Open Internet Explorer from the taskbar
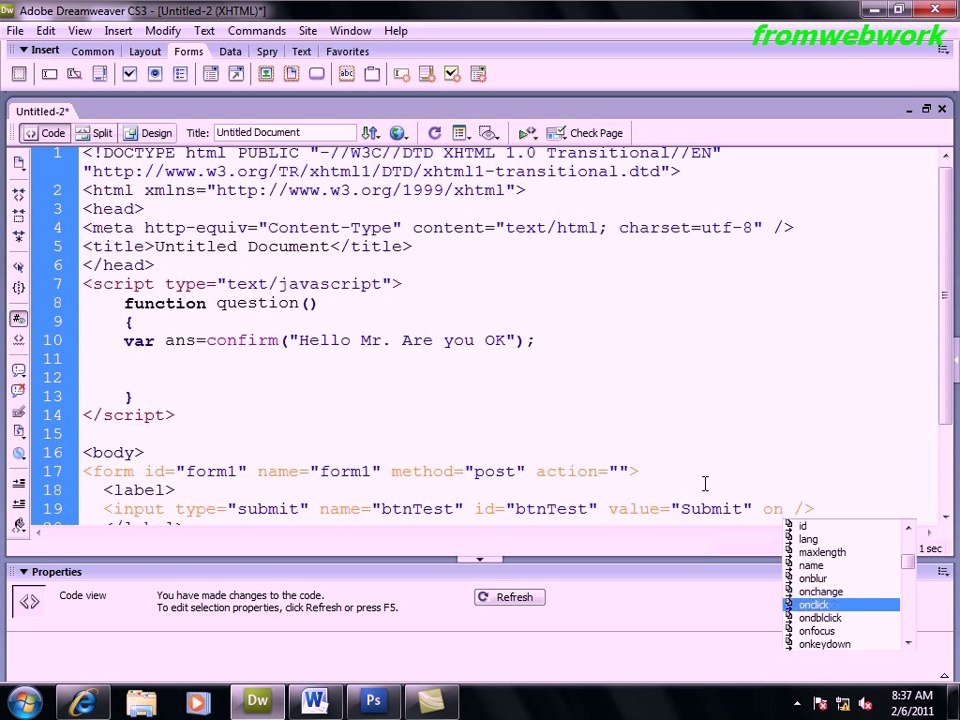 pyautogui.click(x=83, y=702)
